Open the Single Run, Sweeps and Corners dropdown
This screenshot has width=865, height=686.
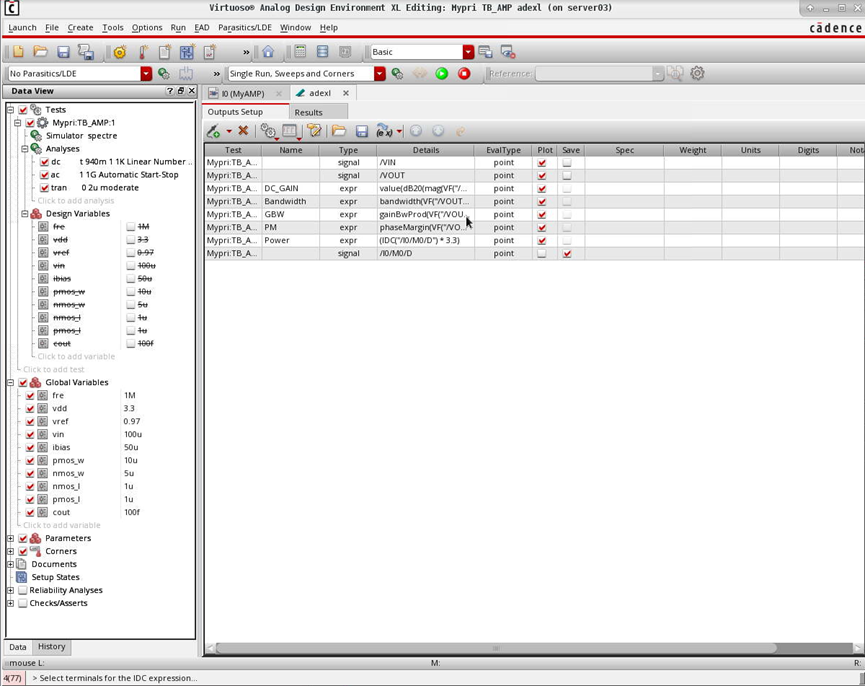(378, 73)
